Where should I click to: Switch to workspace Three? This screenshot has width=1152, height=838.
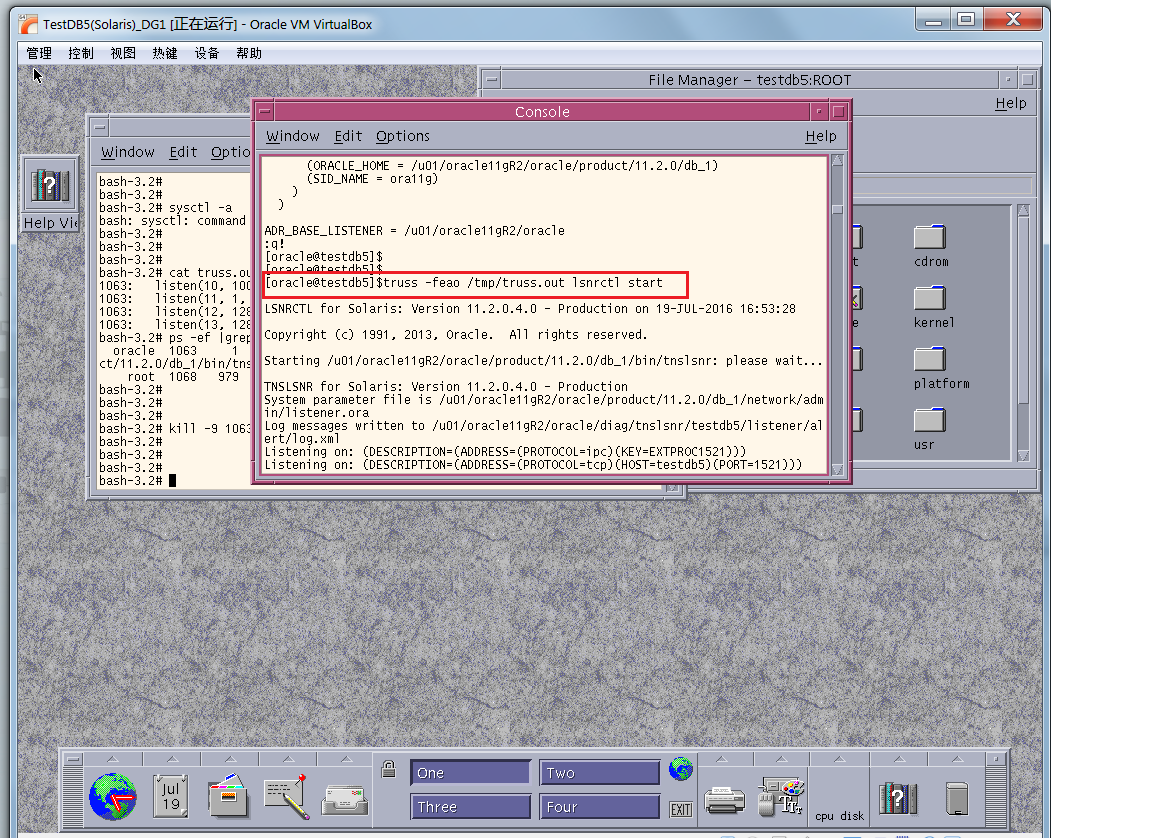click(470, 806)
